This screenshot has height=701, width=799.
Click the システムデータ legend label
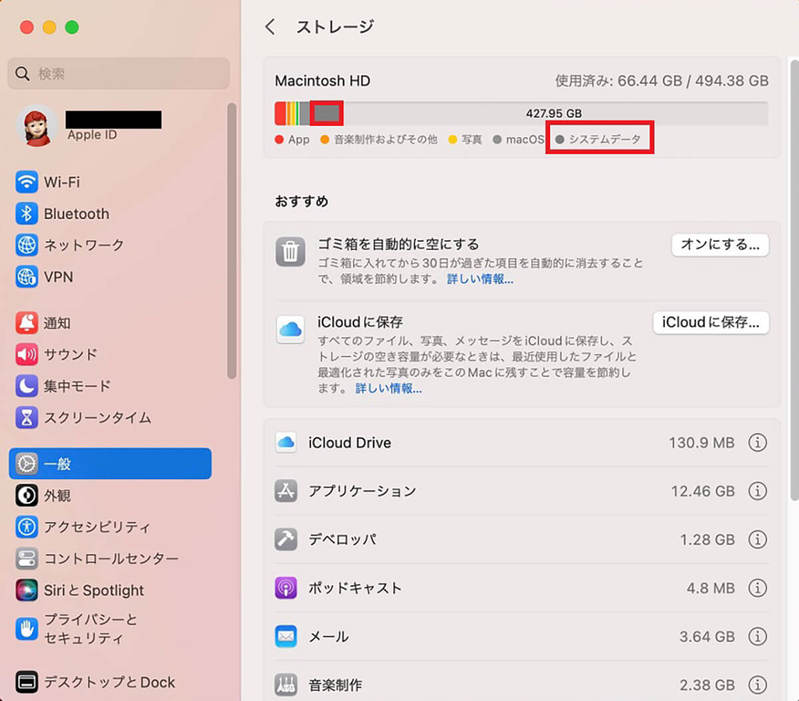[x=604, y=140]
